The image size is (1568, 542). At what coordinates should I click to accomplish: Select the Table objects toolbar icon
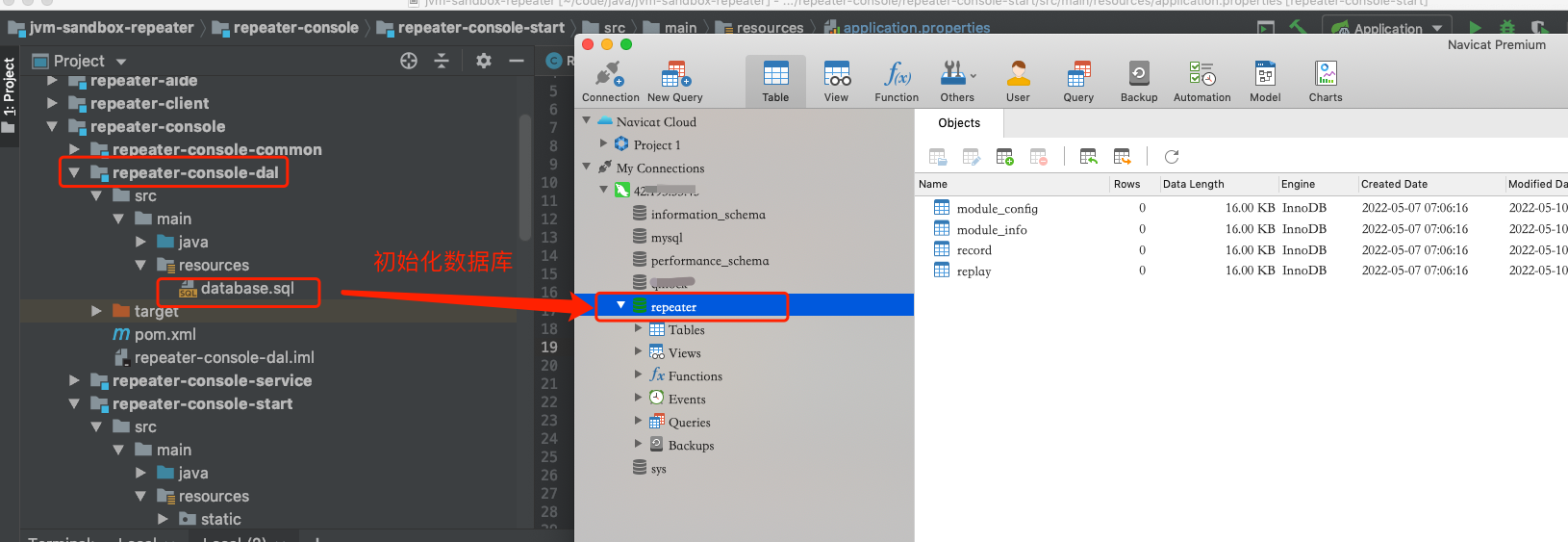[x=775, y=82]
